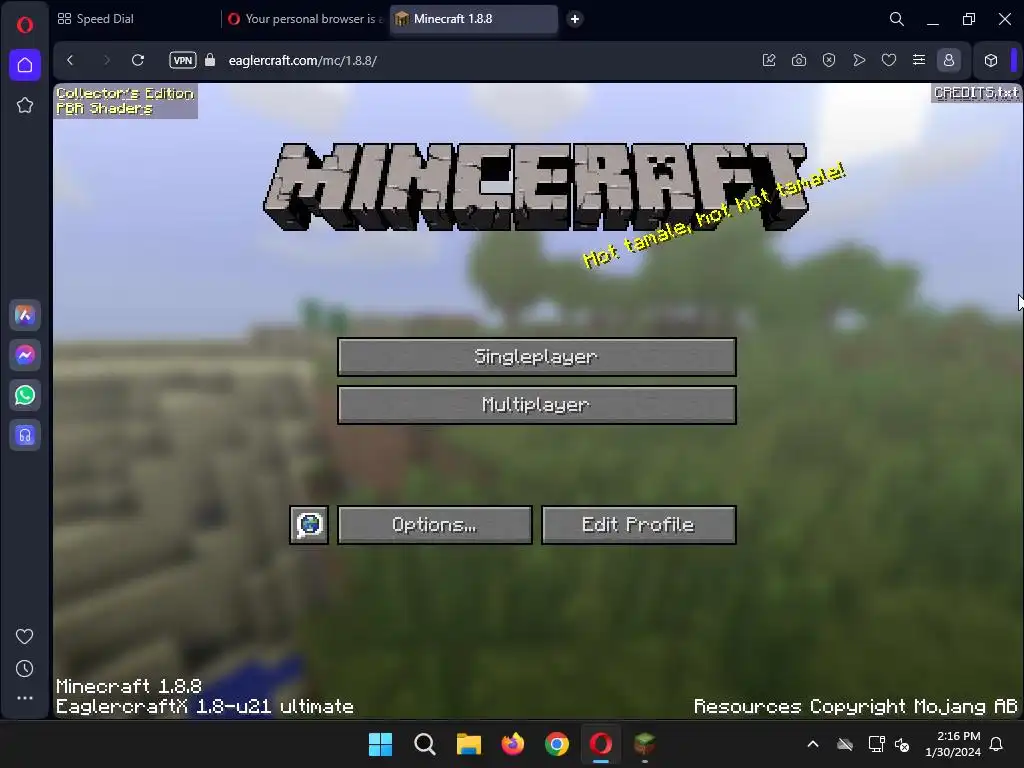
Task: Click the Edit Profile button
Action: click(639, 524)
